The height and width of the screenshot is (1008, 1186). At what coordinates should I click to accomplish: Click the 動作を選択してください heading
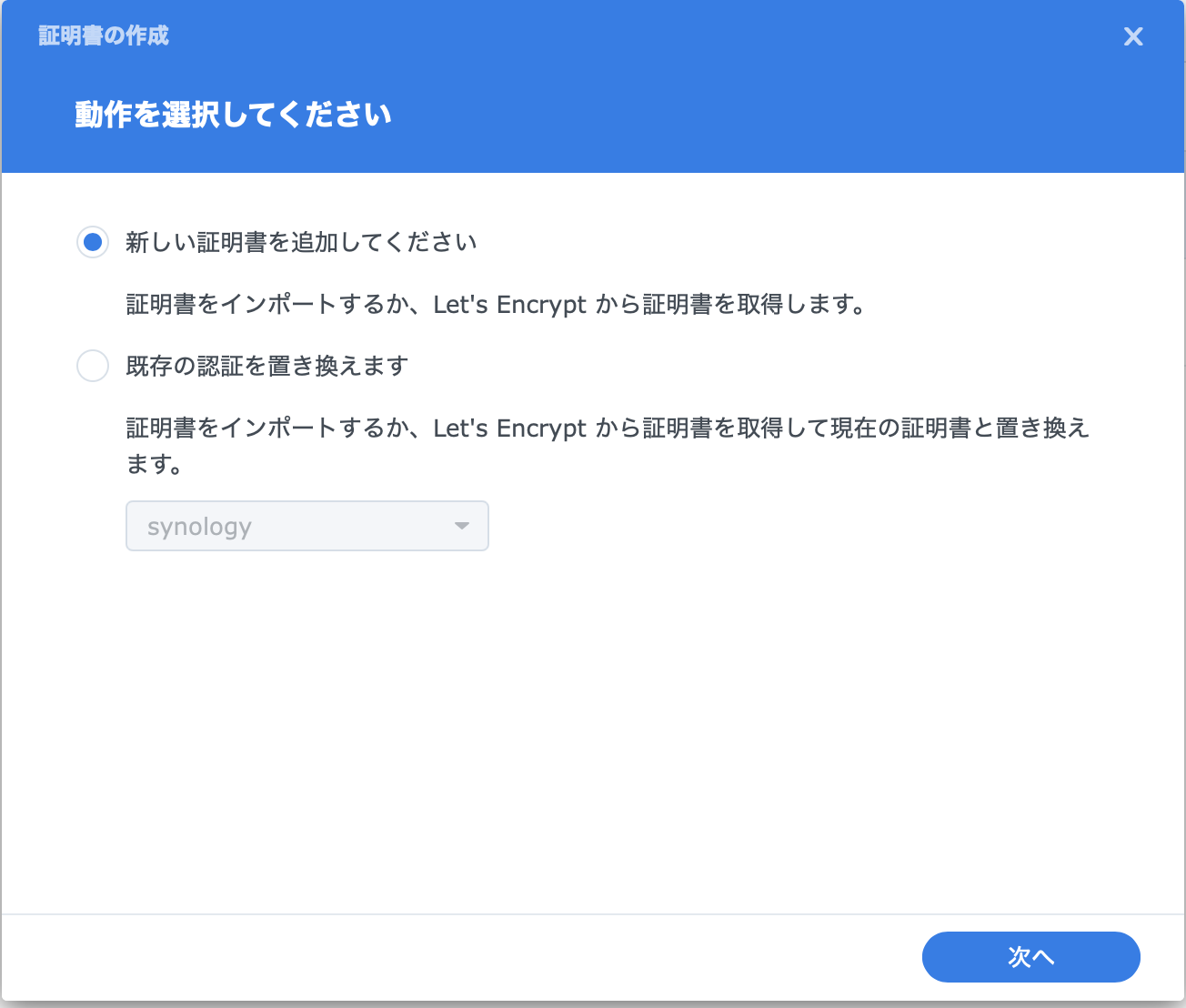(x=232, y=115)
